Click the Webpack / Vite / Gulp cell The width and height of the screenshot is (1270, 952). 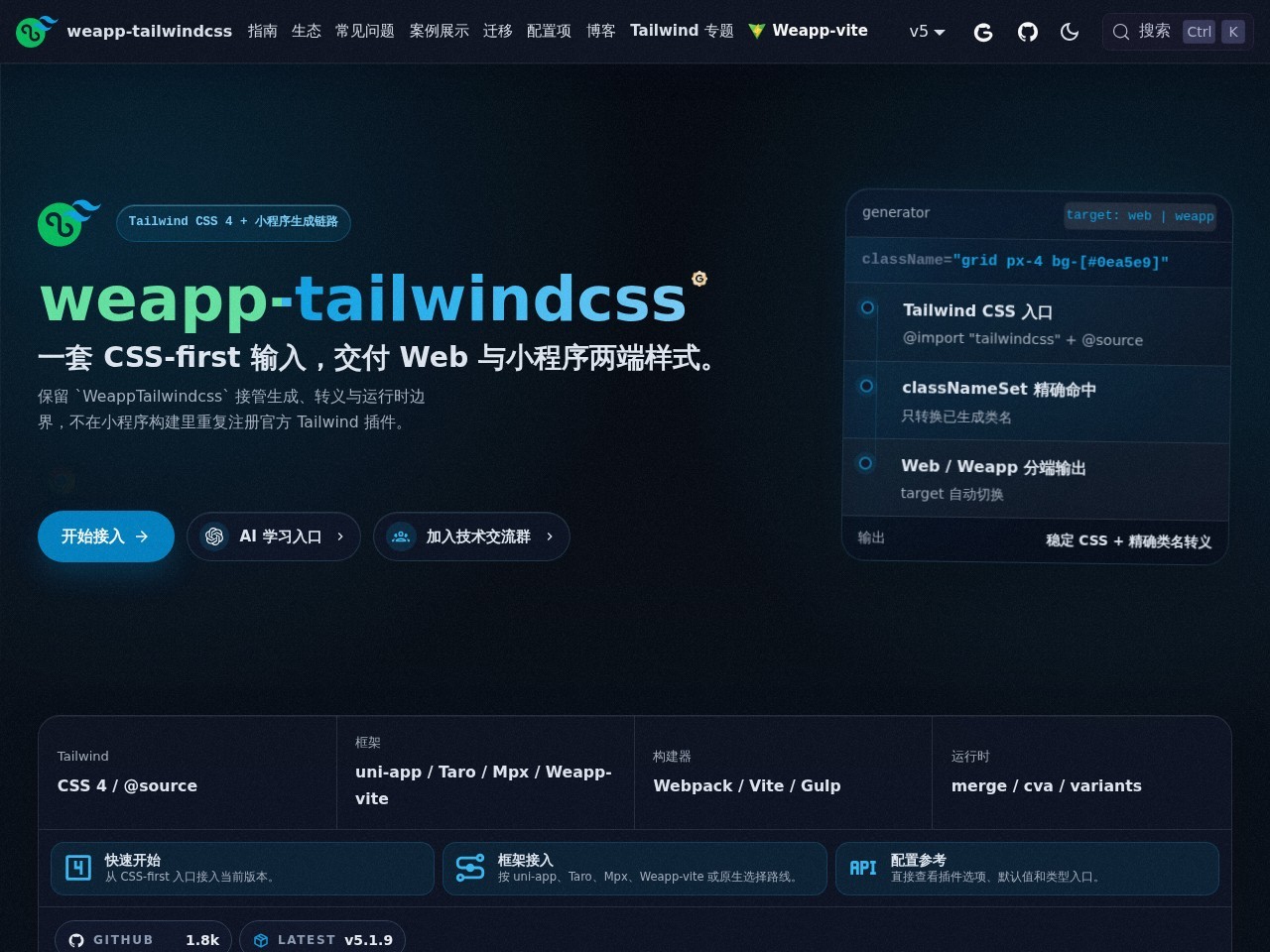tap(783, 773)
